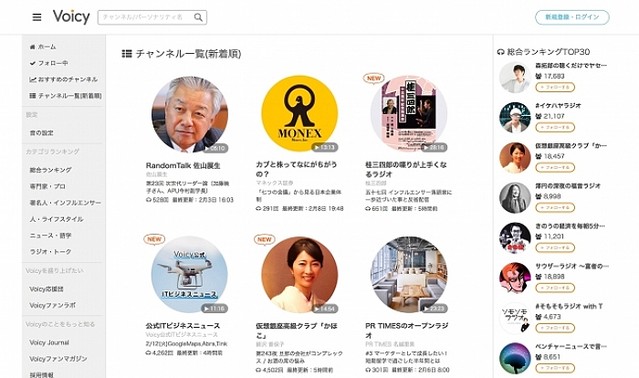Select 人・ライフスタイル category
The width and height of the screenshot is (639, 378).
pos(56,219)
